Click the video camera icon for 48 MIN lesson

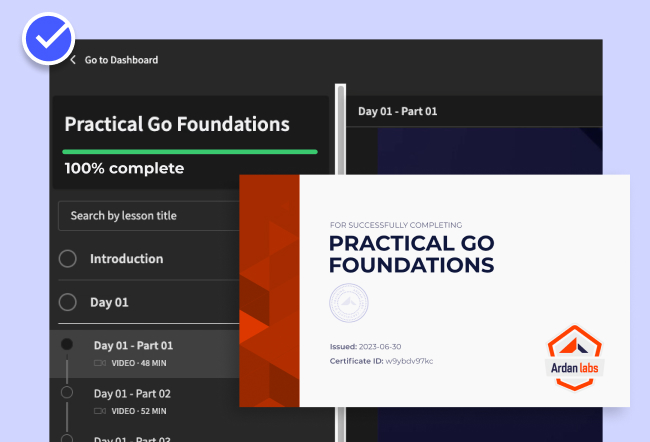tap(100, 363)
